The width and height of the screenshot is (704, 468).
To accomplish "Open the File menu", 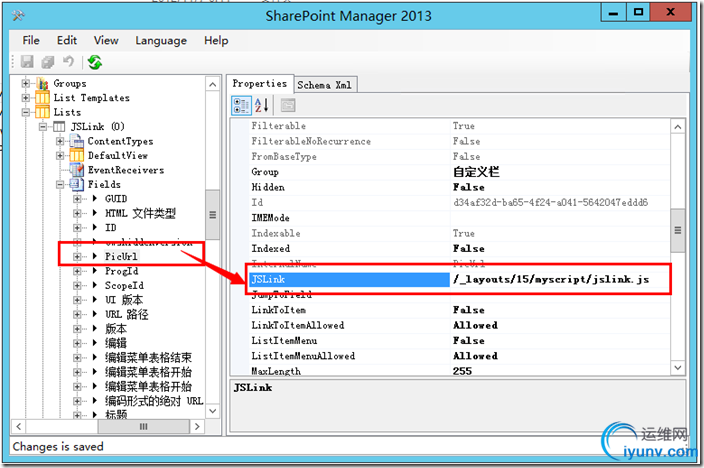I will 31,40.
